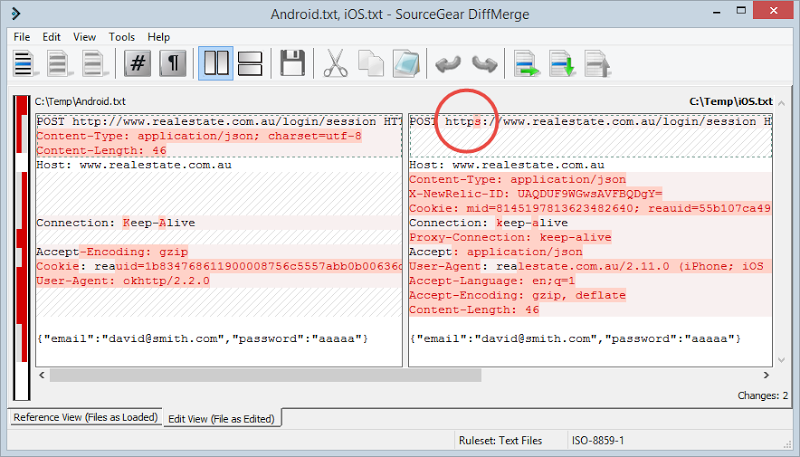Click 'Connection: keep-alive' in right pane
This screenshot has height=457, width=800.
[488, 223]
